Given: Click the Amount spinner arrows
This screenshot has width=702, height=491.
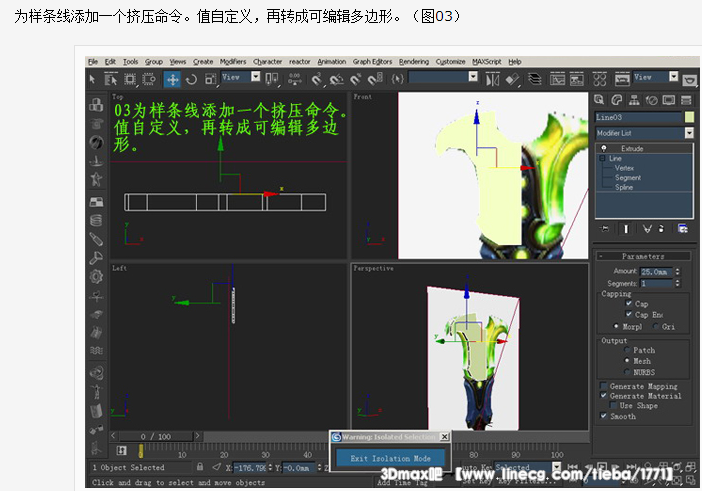Looking at the screenshot, I should pyautogui.click(x=677, y=272).
